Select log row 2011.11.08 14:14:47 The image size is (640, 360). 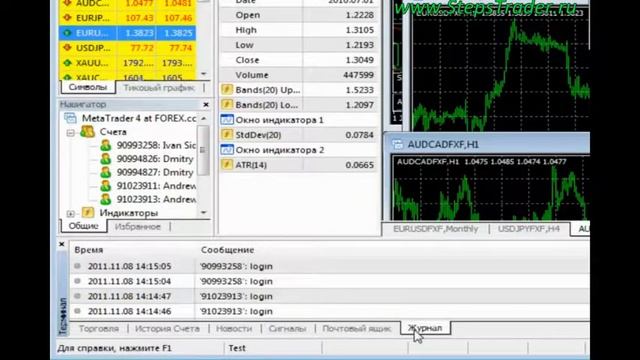(330, 296)
